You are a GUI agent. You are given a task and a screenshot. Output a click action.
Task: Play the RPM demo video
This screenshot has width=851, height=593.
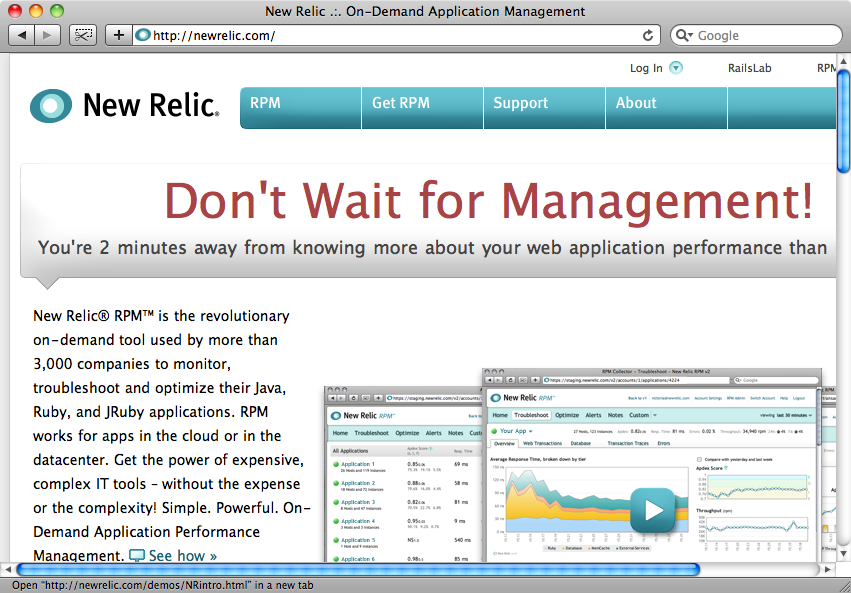pos(652,510)
